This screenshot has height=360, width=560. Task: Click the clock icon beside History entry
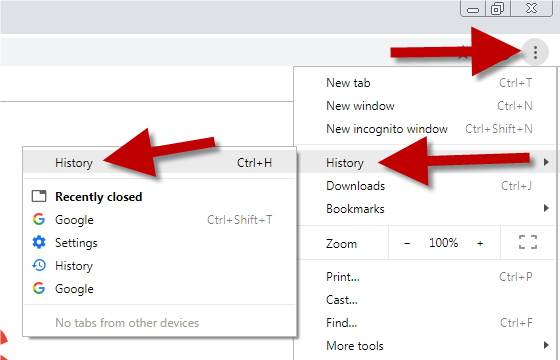[x=39, y=265]
